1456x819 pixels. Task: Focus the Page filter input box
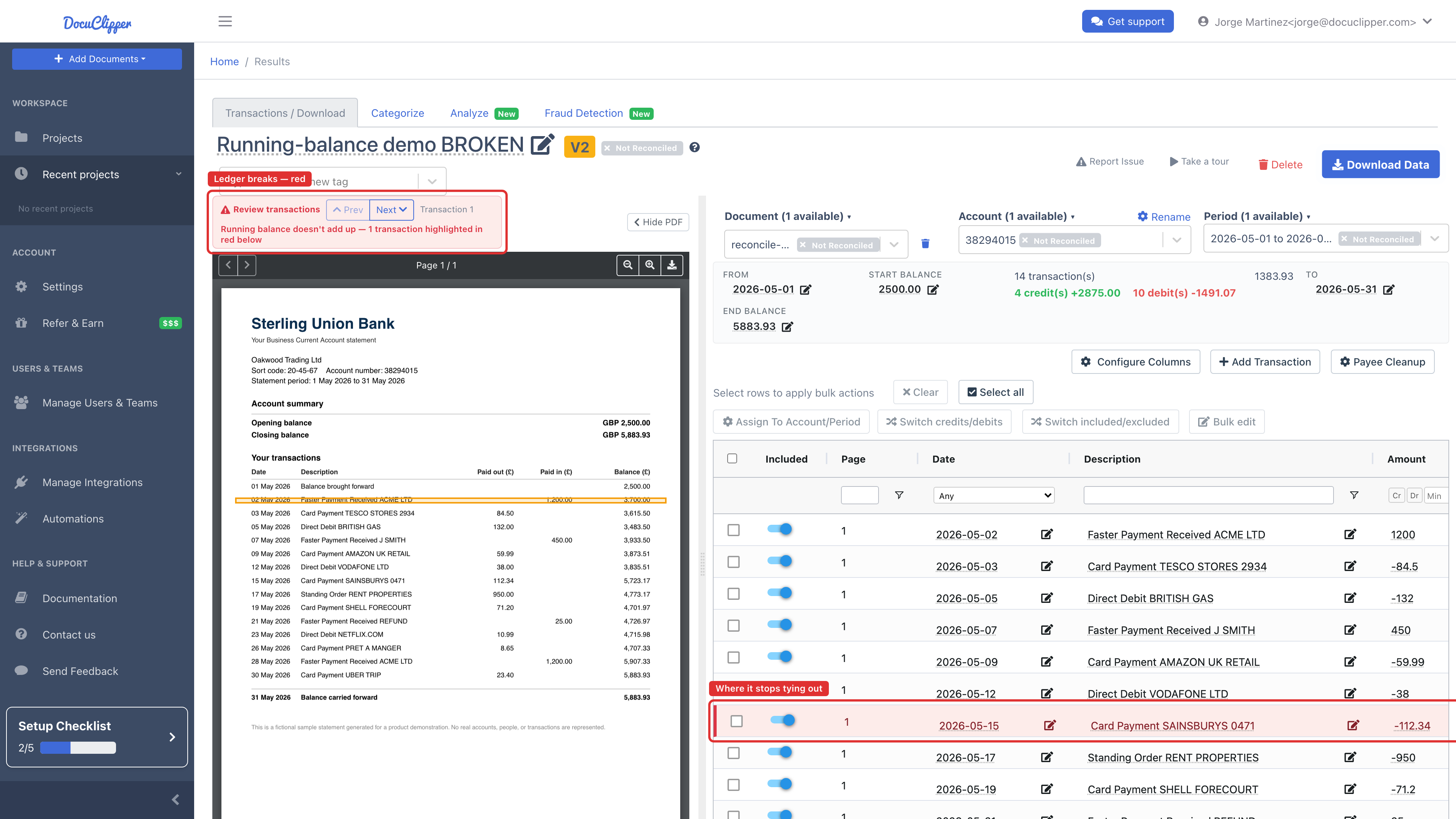[x=859, y=495]
